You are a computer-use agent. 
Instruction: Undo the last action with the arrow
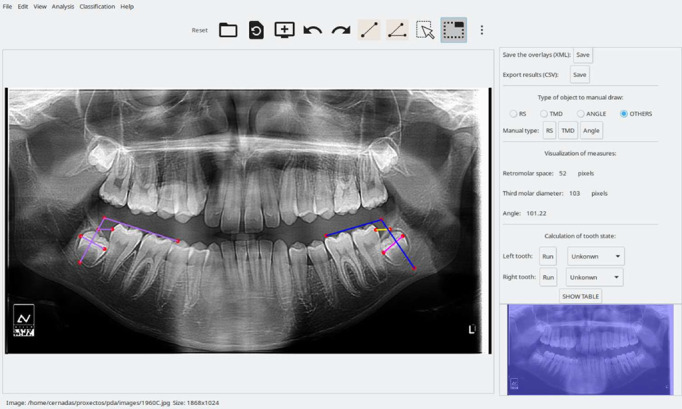312,30
